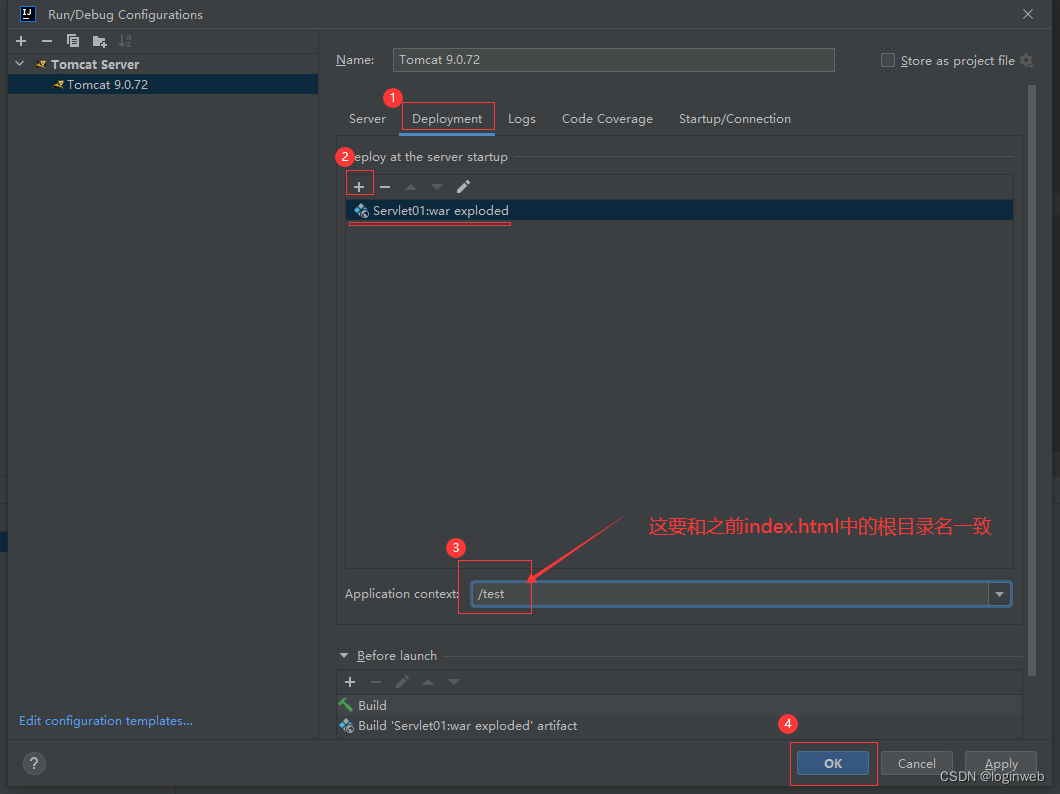Add a Before launch task

click(350, 682)
